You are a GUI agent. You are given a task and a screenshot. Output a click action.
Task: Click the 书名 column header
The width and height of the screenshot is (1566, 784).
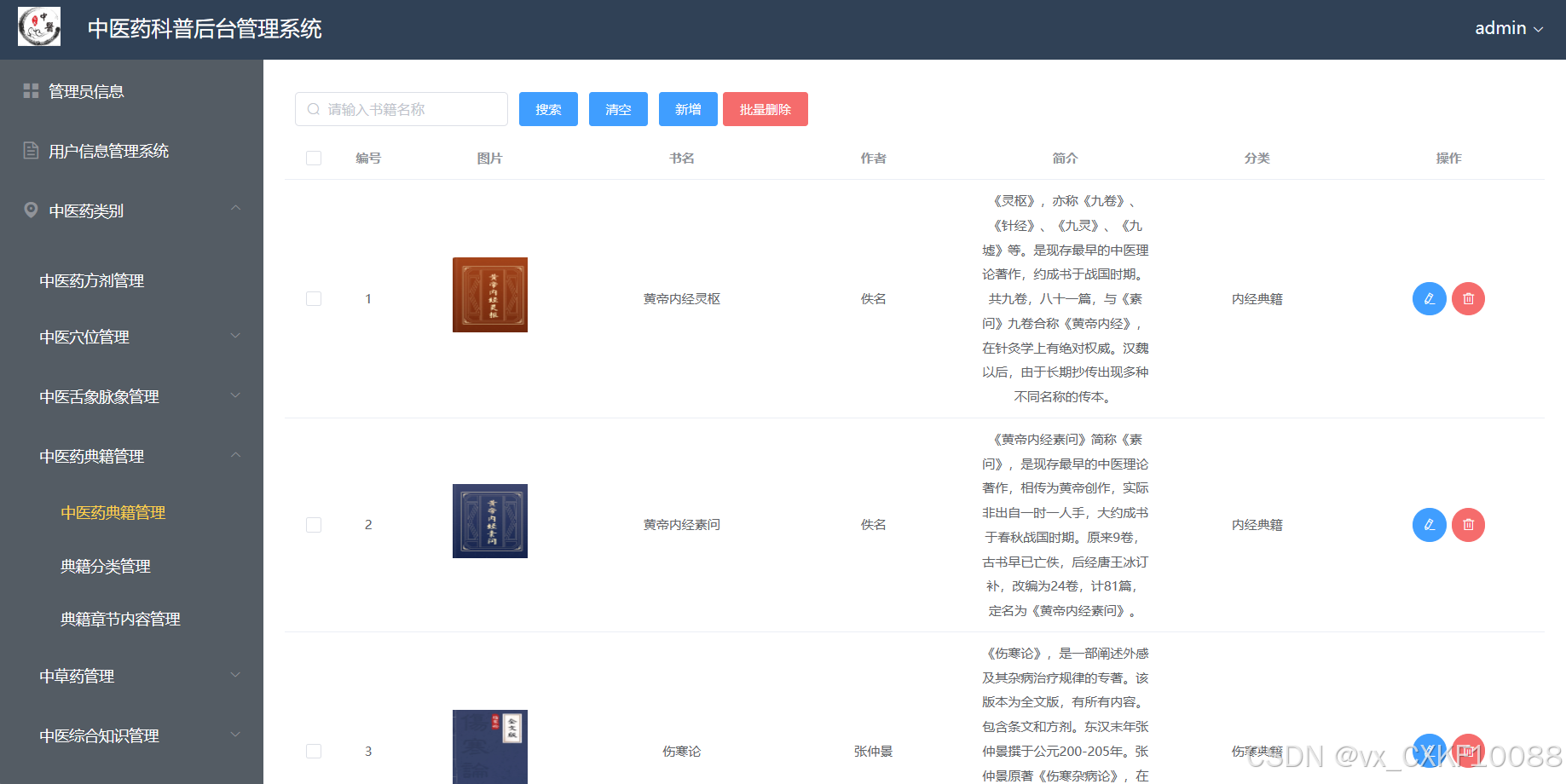682,159
